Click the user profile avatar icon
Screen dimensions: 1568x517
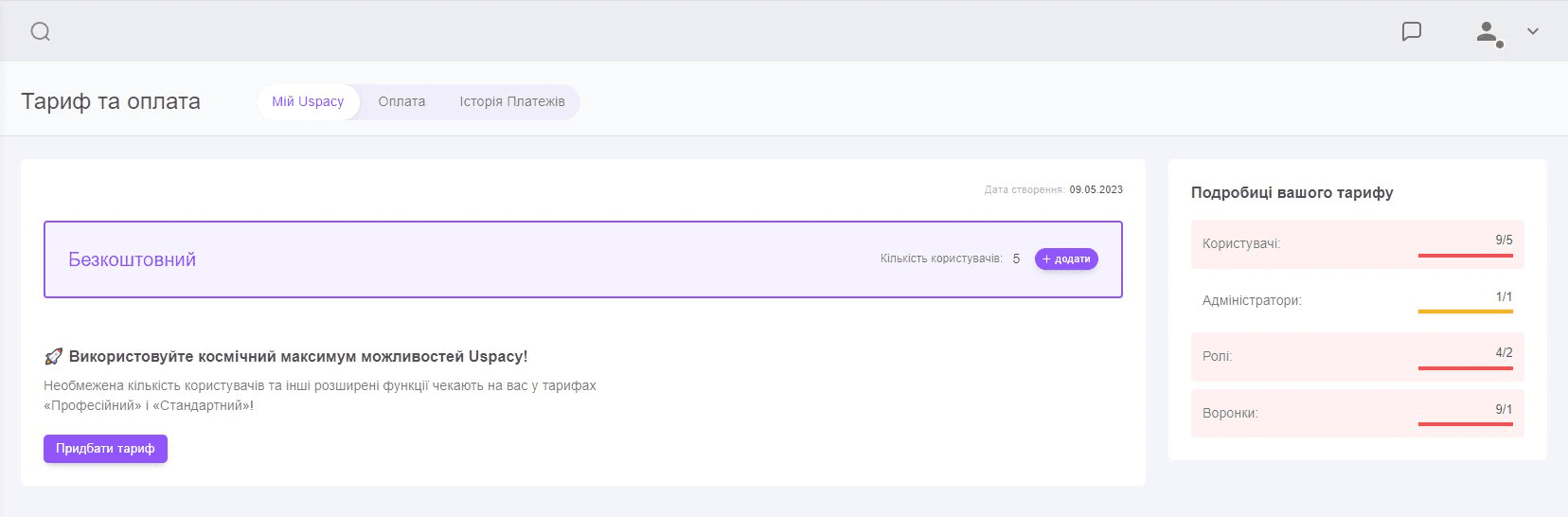1488,32
